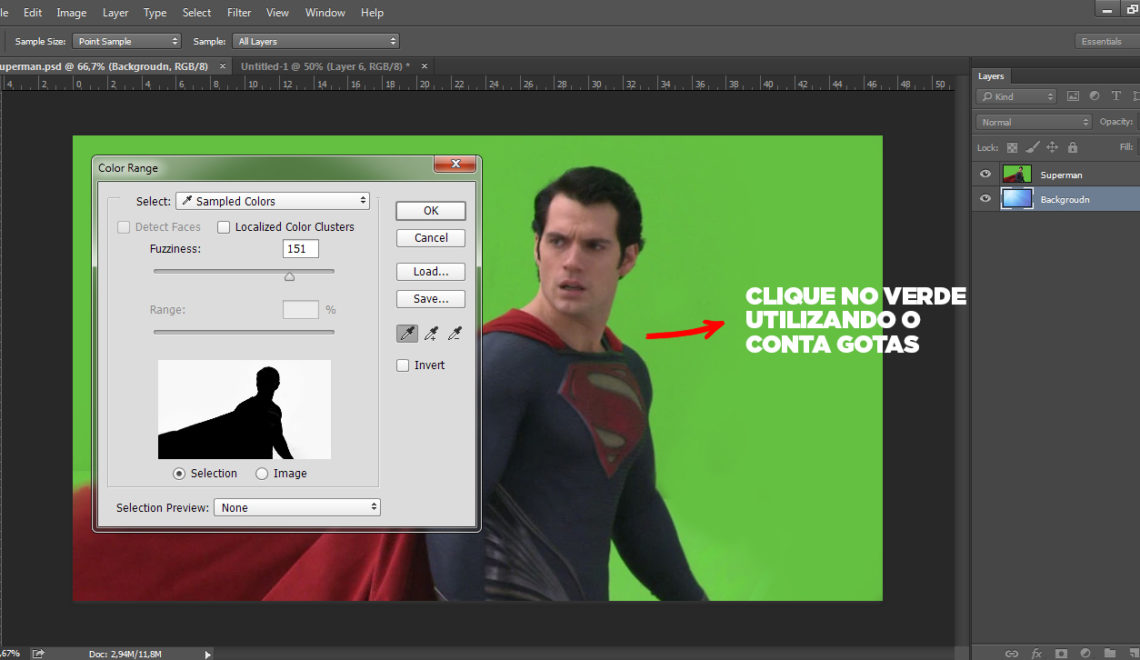This screenshot has width=1140, height=660.
Task: Select the Subtract from Sample eyedropper
Action: (454, 334)
